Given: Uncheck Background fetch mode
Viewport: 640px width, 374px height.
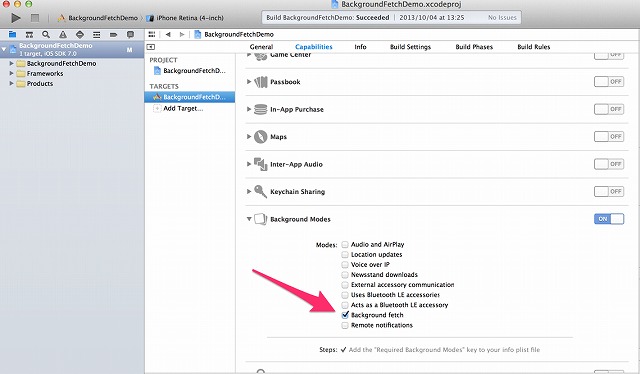Looking at the screenshot, I should [x=345, y=315].
